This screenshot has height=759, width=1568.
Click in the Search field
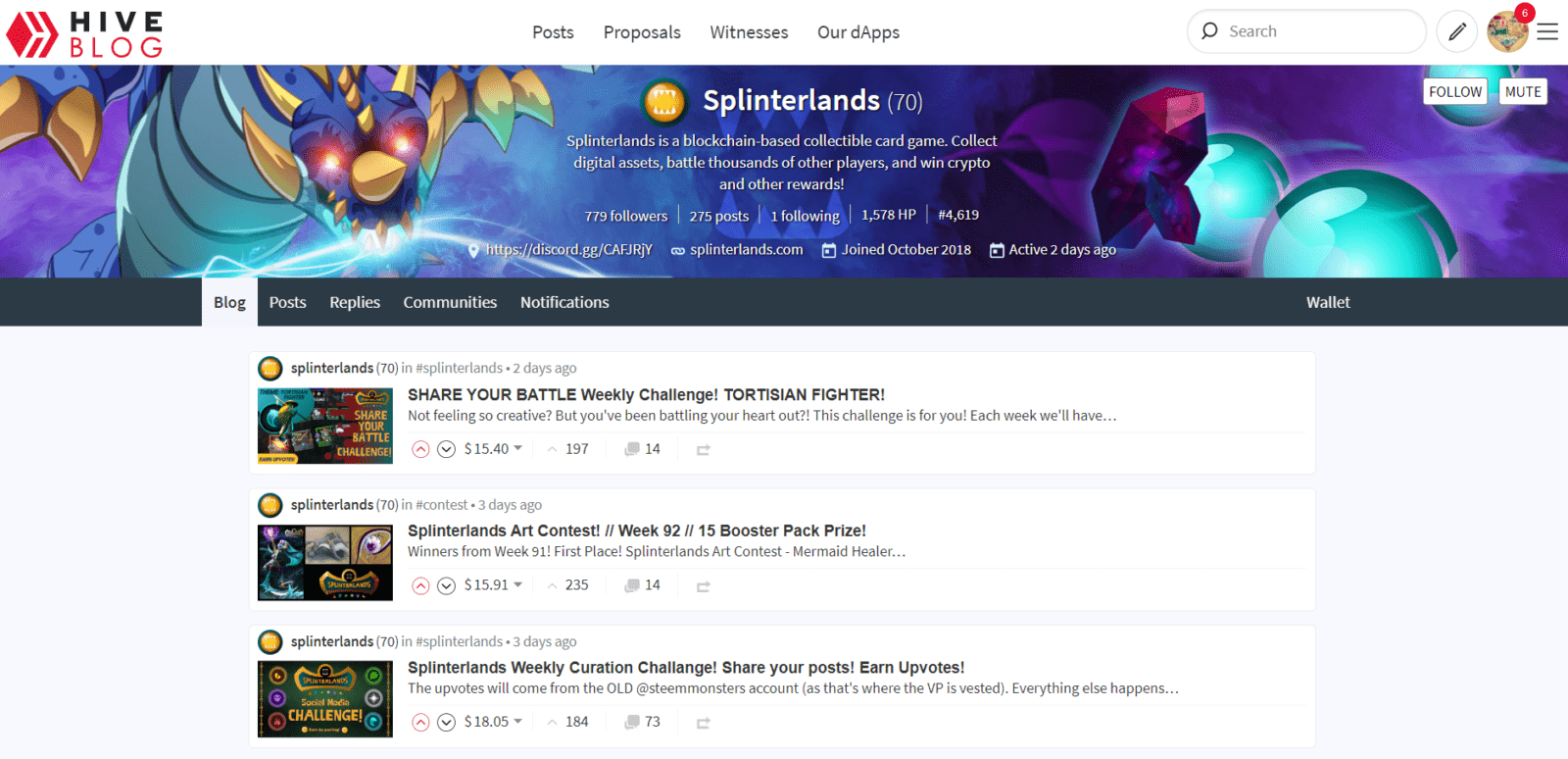coord(1313,31)
